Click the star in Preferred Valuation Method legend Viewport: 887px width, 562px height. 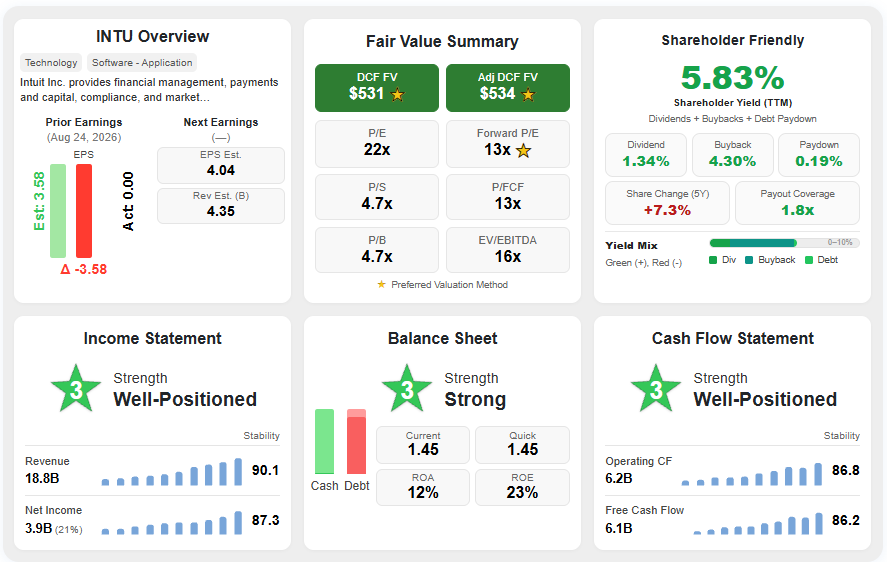[382, 284]
